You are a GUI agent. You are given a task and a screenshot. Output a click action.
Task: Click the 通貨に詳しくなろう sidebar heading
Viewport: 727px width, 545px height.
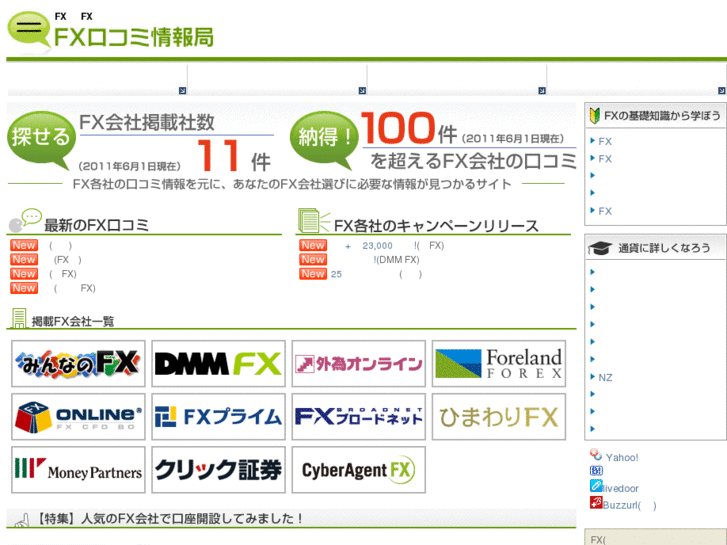tap(664, 248)
